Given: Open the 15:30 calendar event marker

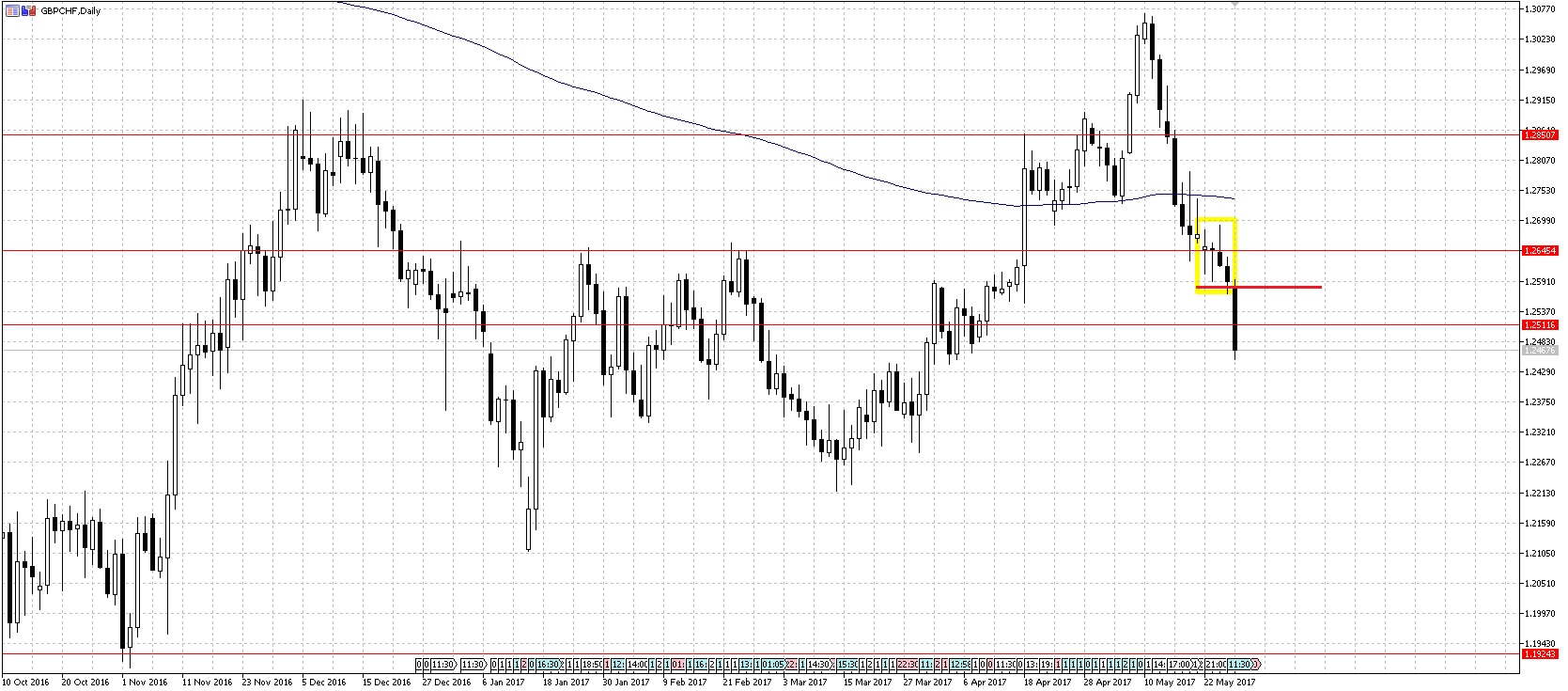Looking at the screenshot, I should point(847,663).
